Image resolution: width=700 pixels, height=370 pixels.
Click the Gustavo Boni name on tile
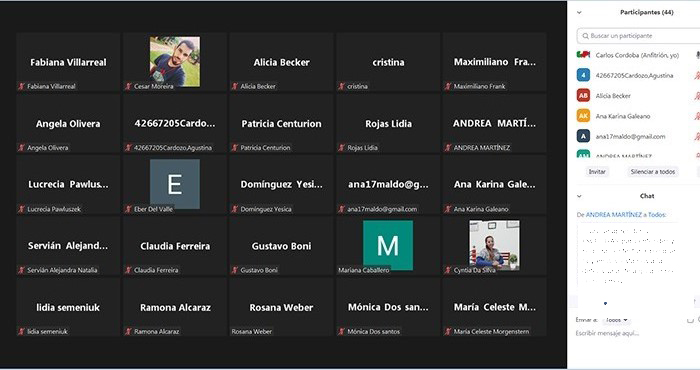pyautogui.click(x=281, y=246)
